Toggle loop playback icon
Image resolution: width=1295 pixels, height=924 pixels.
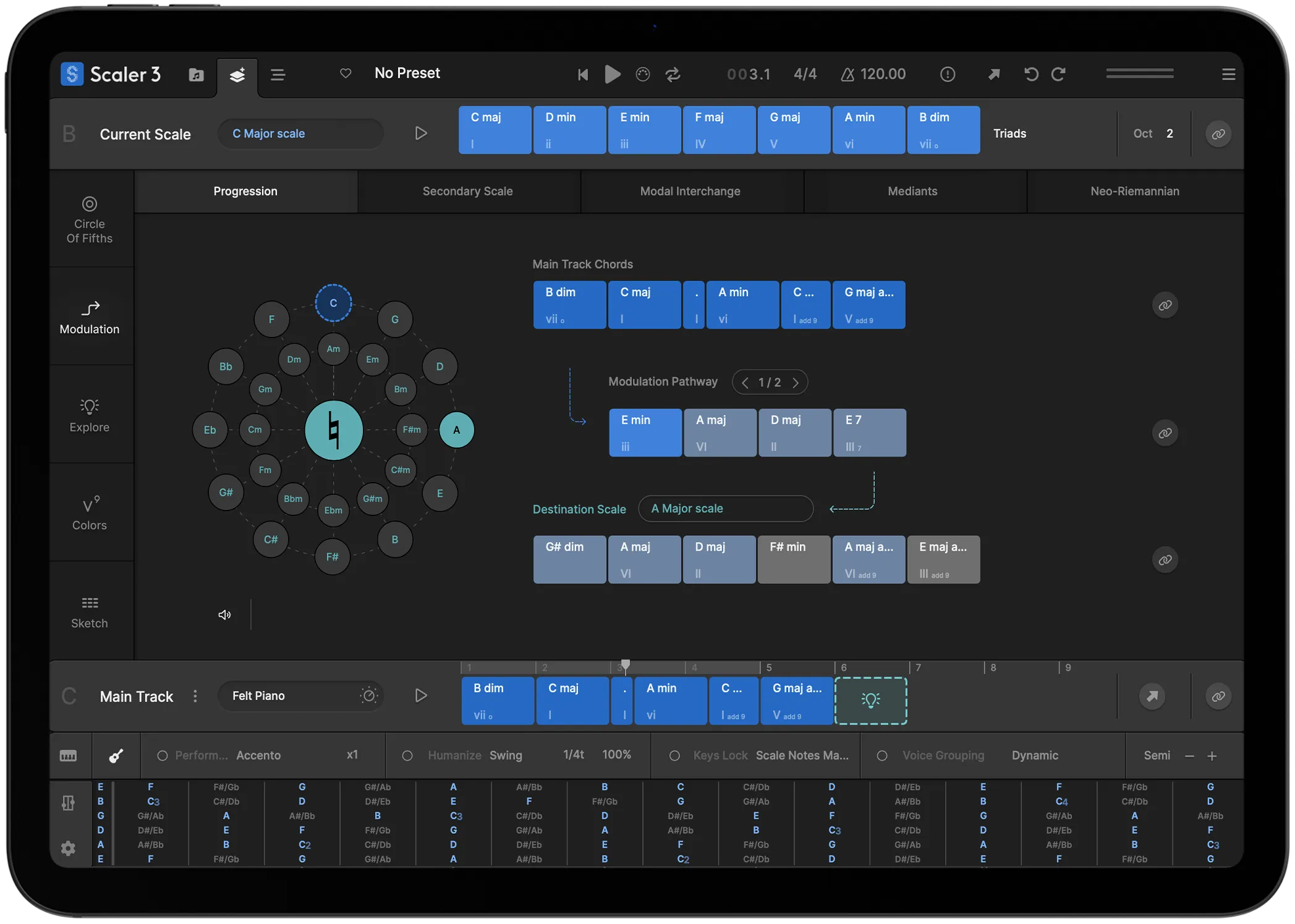pyautogui.click(x=673, y=75)
